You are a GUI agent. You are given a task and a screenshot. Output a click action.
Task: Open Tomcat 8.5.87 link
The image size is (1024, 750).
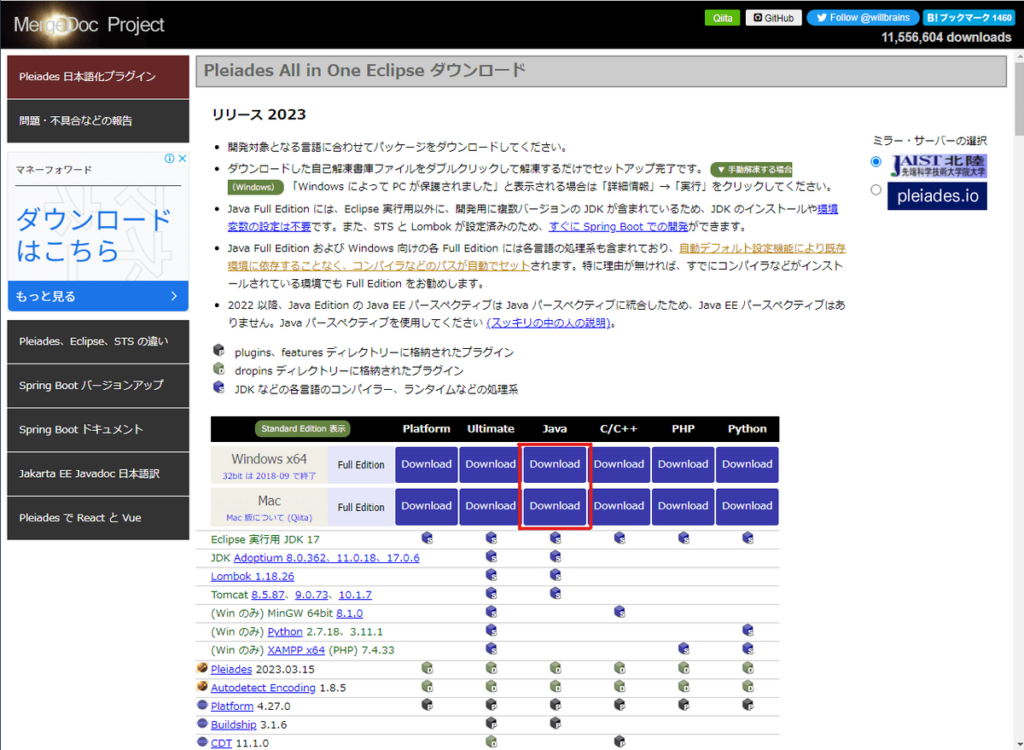point(268,595)
